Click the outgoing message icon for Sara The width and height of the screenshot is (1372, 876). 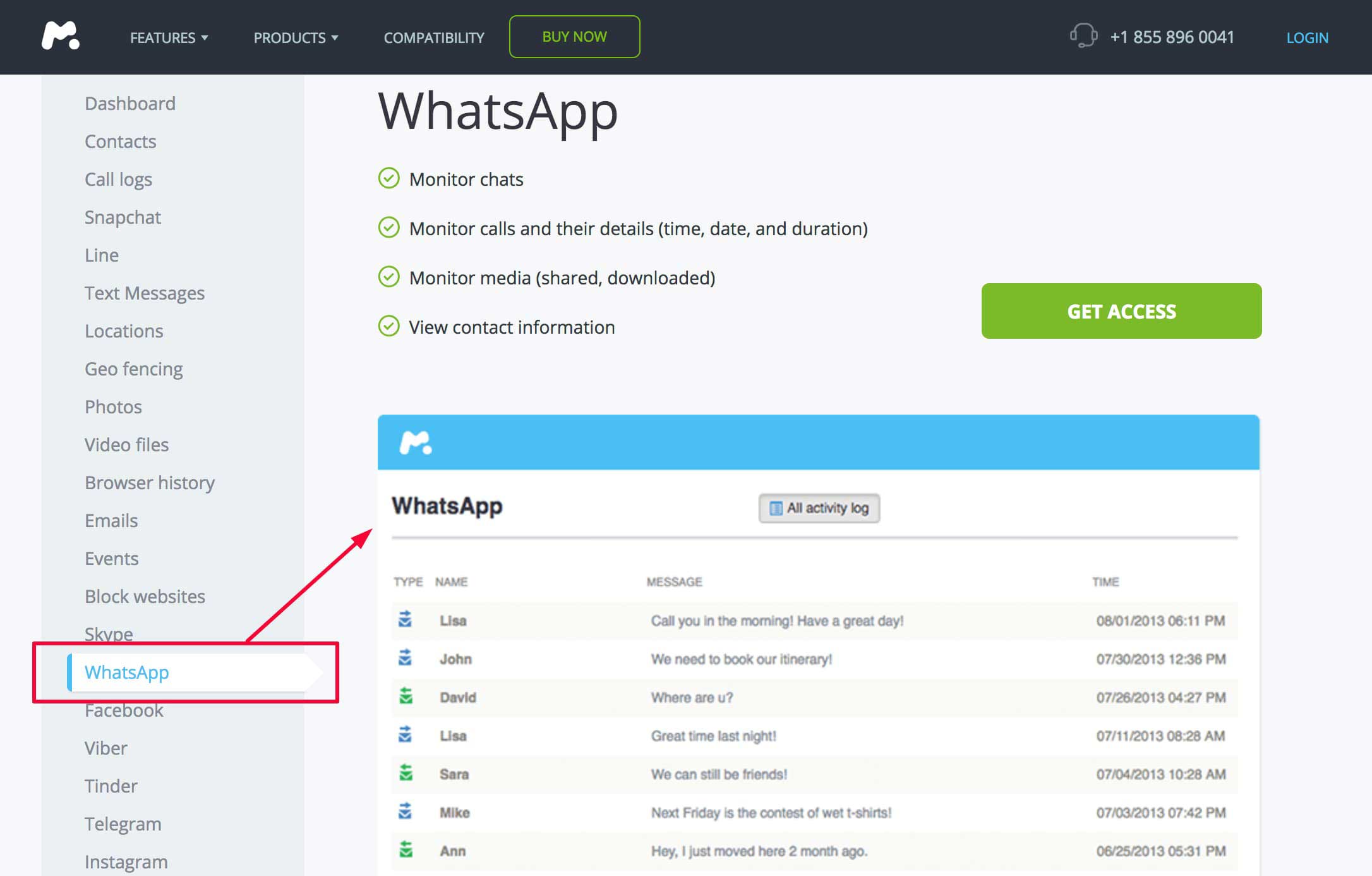point(407,774)
